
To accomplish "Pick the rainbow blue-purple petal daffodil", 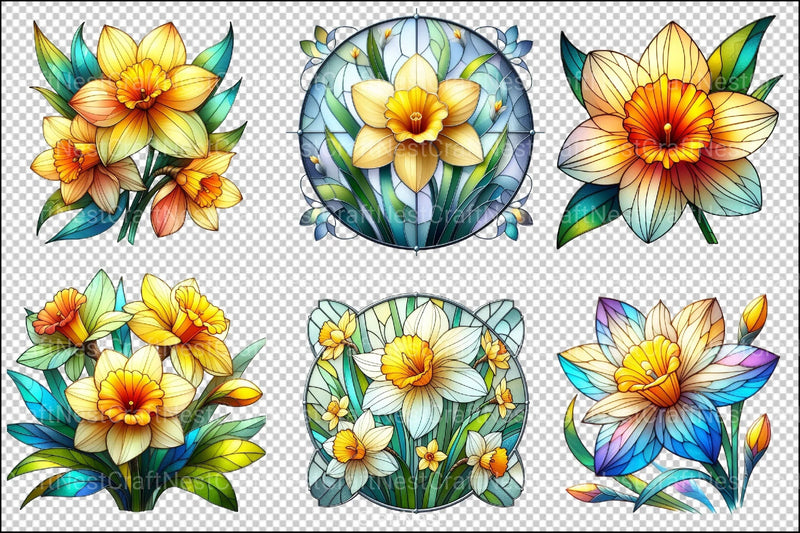I will 668,404.
